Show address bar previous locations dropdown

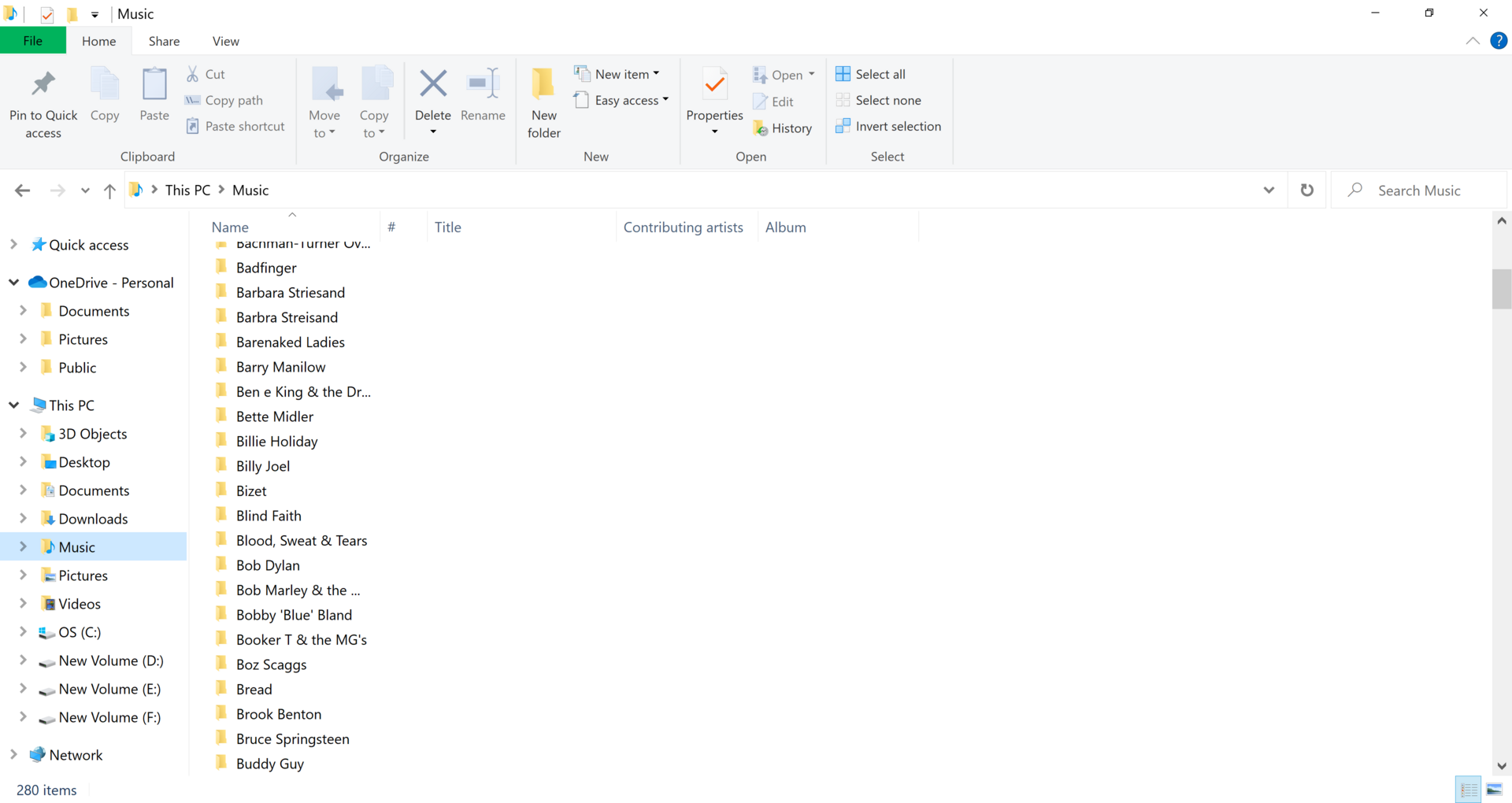(x=1269, y=191)
